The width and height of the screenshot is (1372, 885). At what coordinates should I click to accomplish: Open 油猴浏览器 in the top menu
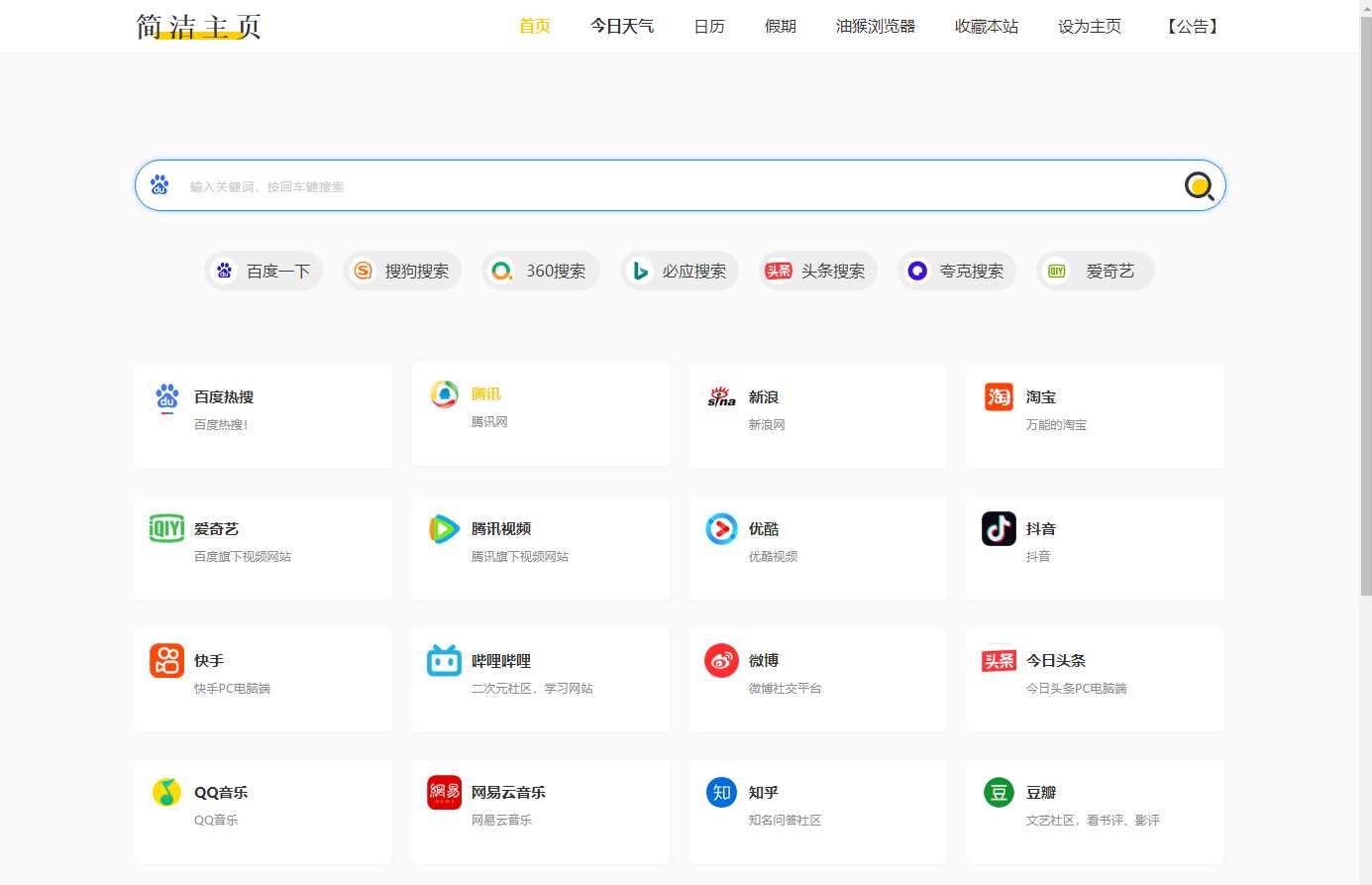coord(876,27)
